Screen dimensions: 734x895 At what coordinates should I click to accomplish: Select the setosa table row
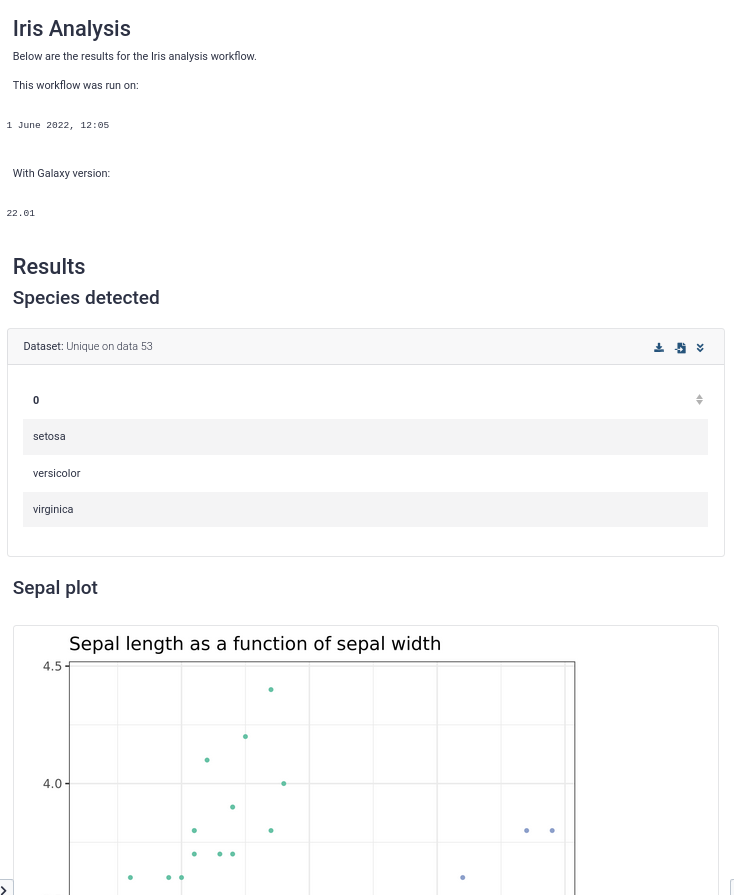tap(365, 437)
